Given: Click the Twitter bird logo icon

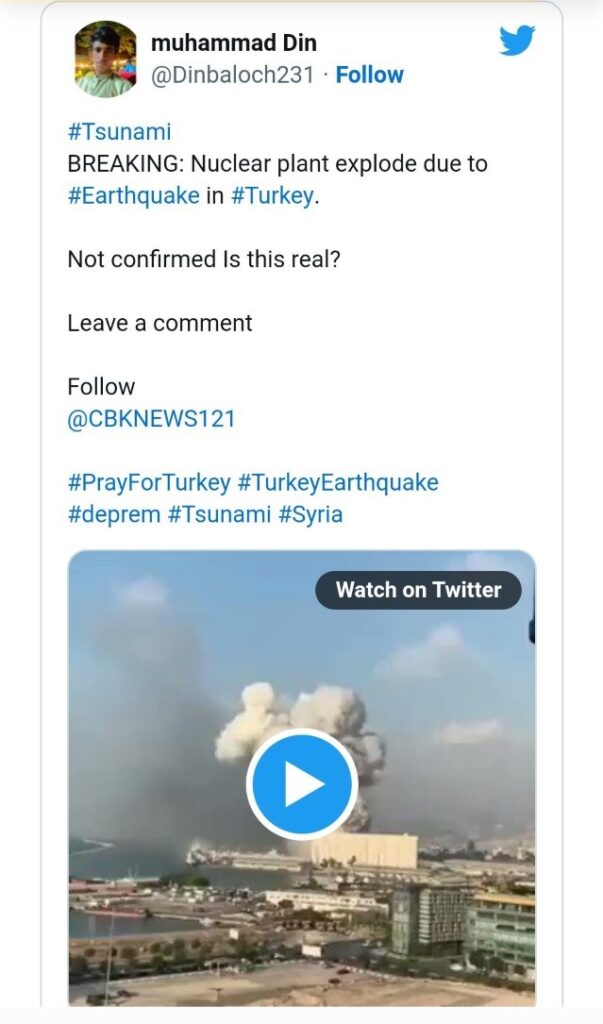Looking at the screenshot, I should tap(517, 41).
